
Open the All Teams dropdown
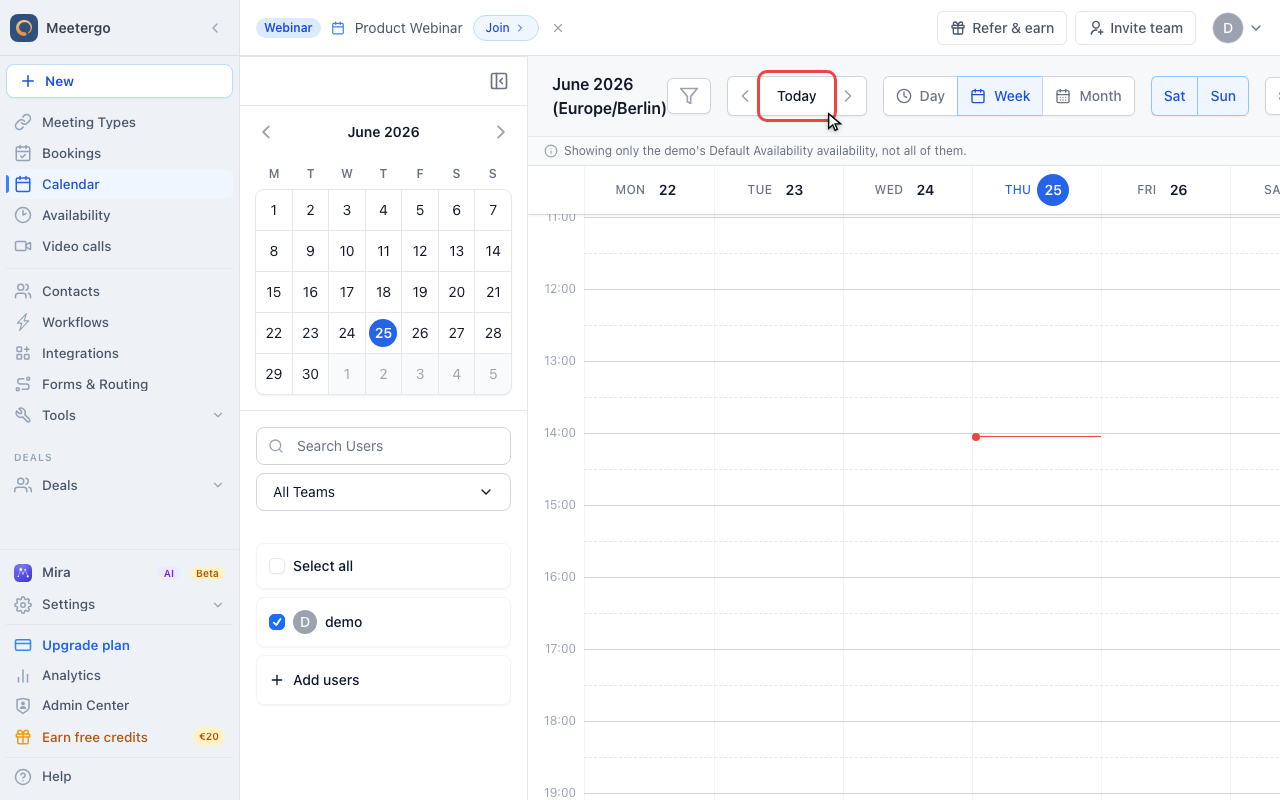click(383, 492)
